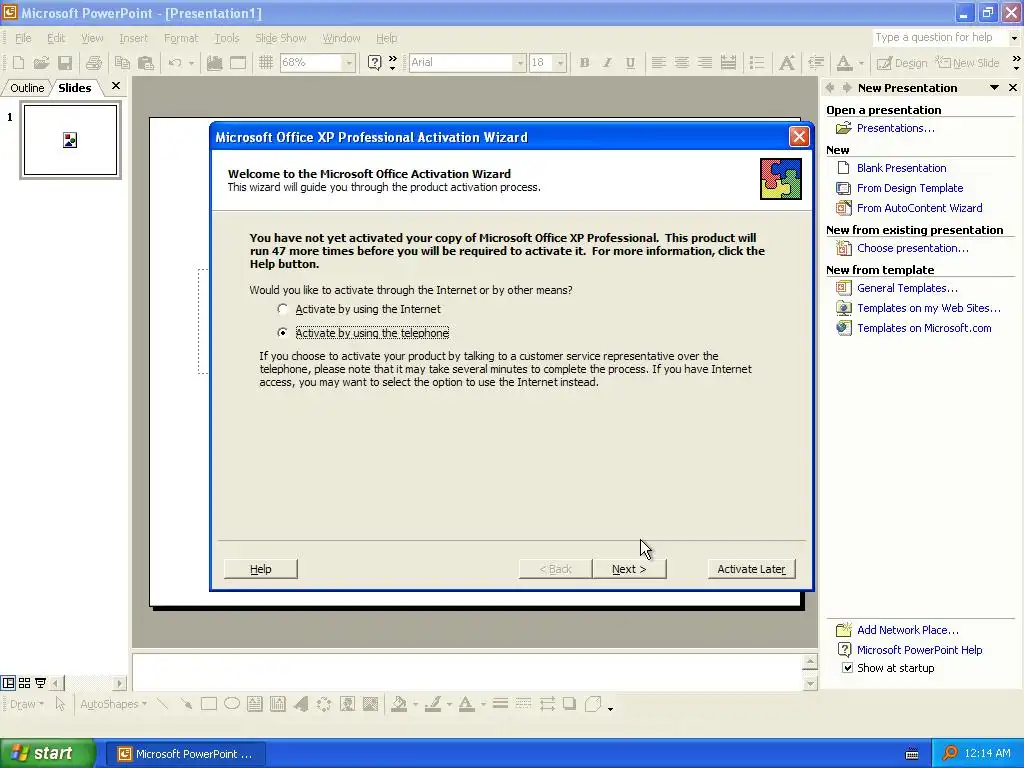This screenshot has height=768, width=1024.
Task: Click Font Color swatch on Drawing toolbar
Action: [466, 704]
